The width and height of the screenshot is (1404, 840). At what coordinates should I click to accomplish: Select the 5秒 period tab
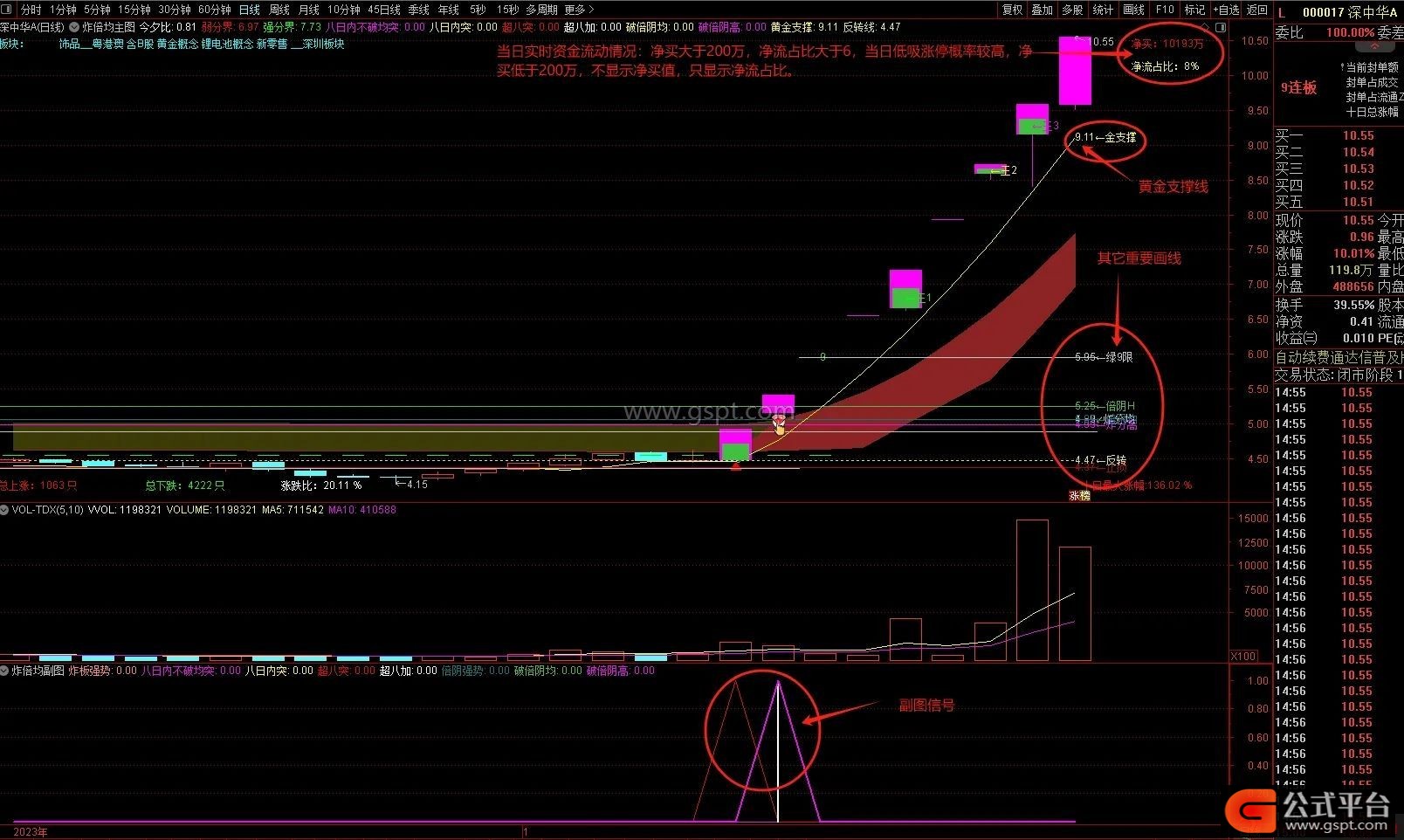(x=477, y=10)
